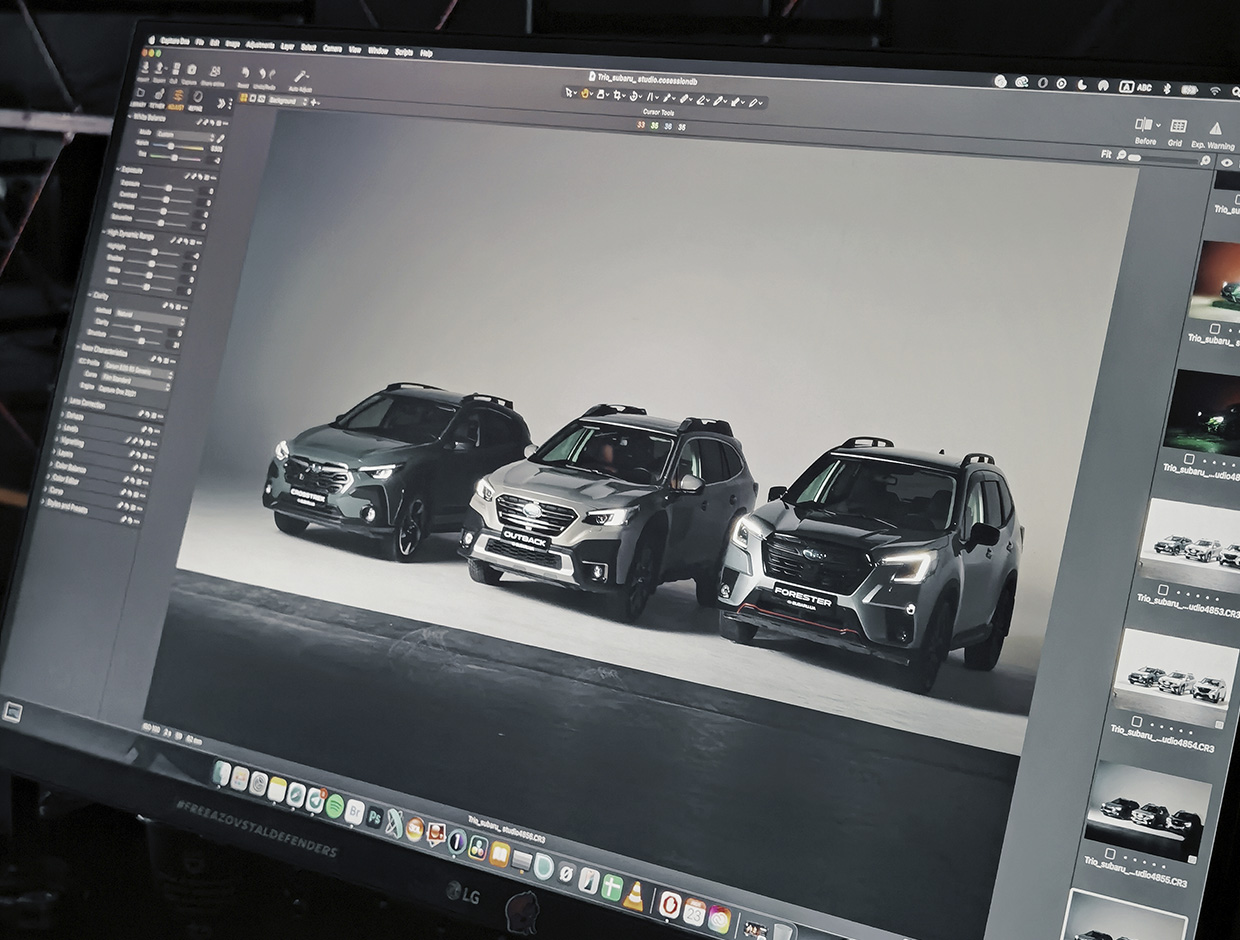Select the Pan hand cursor tool
The image size is (1240, 940).
point(585,93)
